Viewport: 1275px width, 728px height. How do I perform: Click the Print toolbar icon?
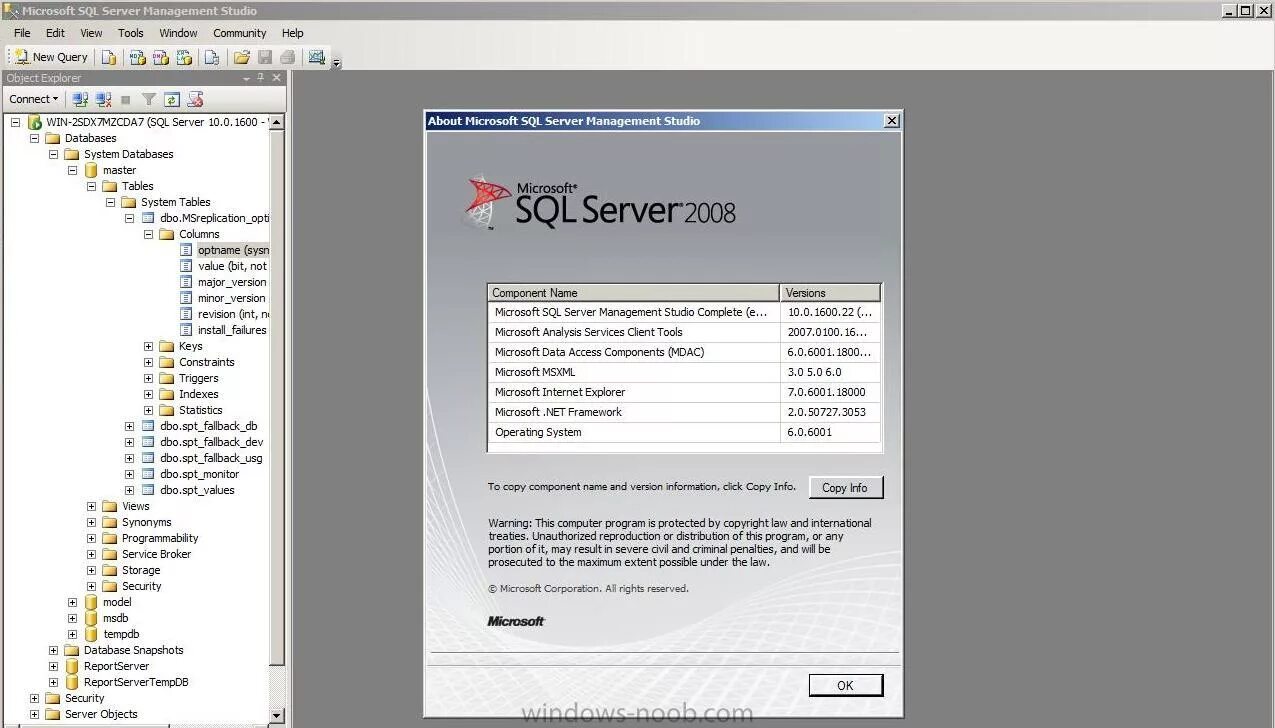pyautogui.click(x=288, y=57)
